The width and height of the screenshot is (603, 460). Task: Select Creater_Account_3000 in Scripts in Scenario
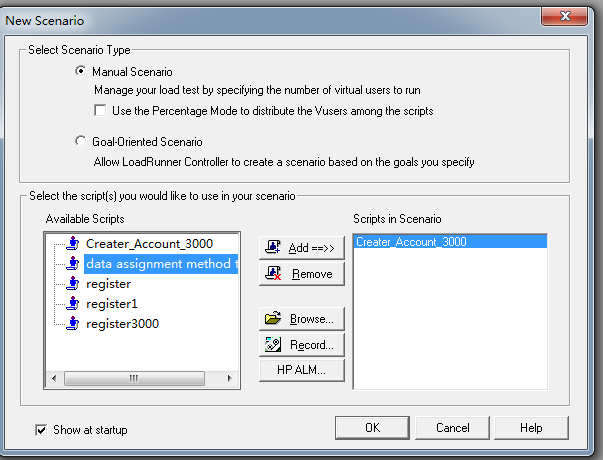pyautogui.click(x=450, y=242)
